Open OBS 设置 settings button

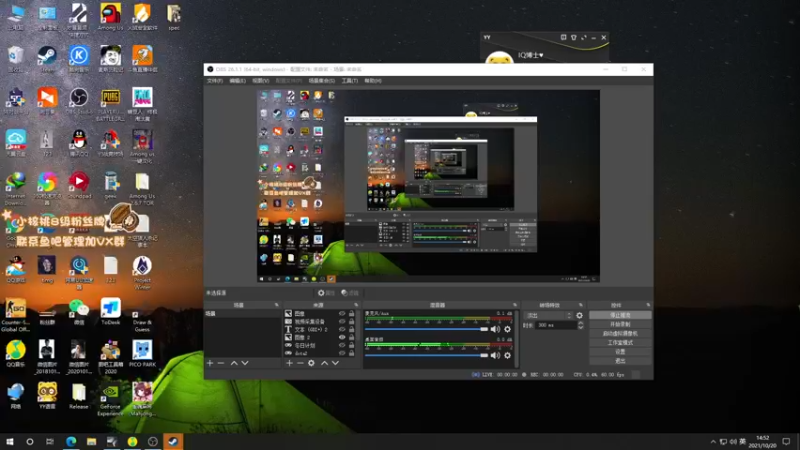pyautogui.click(x=620, y=352)
